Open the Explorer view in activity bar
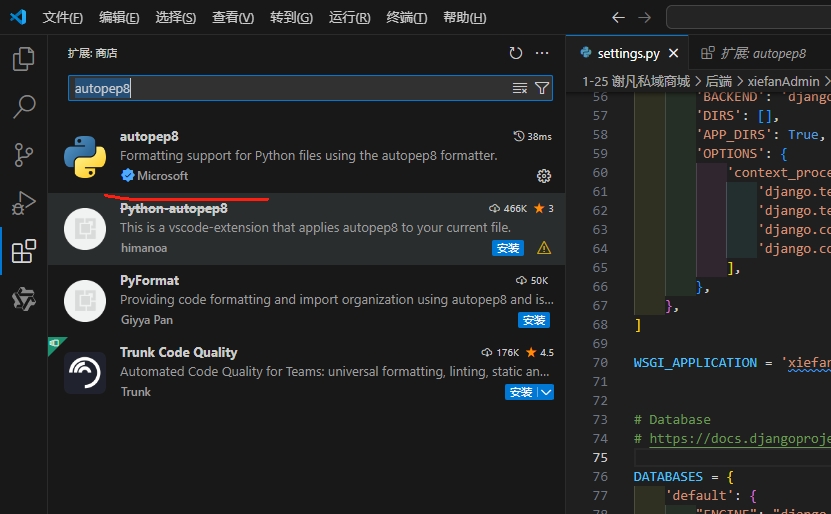Screen dimensions: 831x514 [23, 59]
